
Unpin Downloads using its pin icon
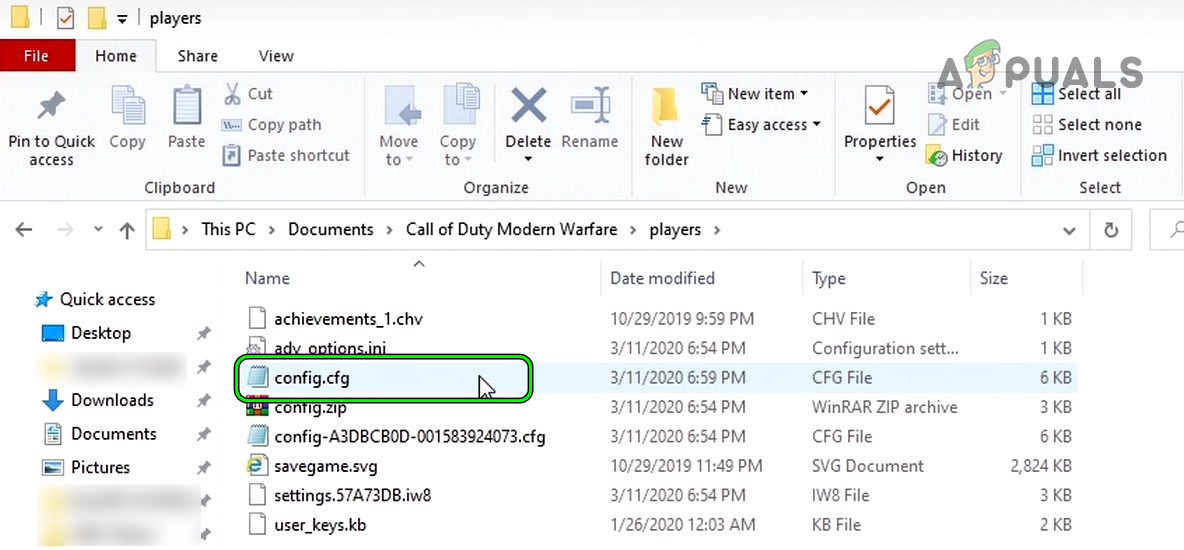click(x=204, y=401)
